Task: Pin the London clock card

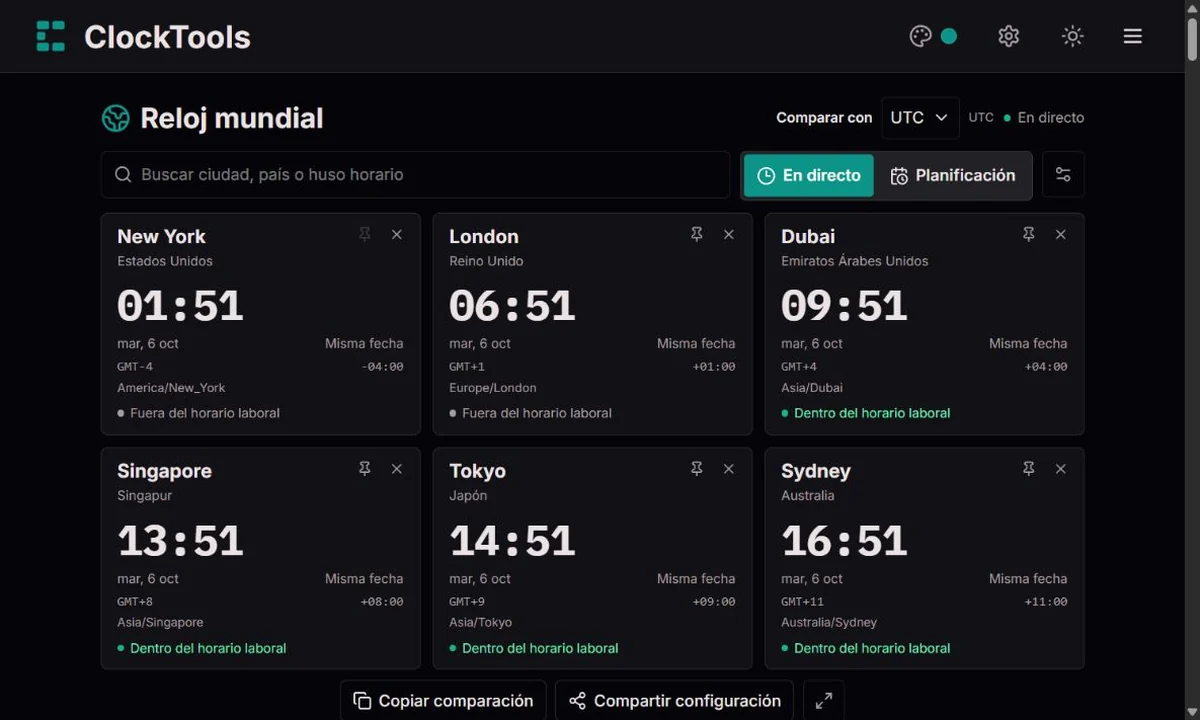Action: (697, 234)
